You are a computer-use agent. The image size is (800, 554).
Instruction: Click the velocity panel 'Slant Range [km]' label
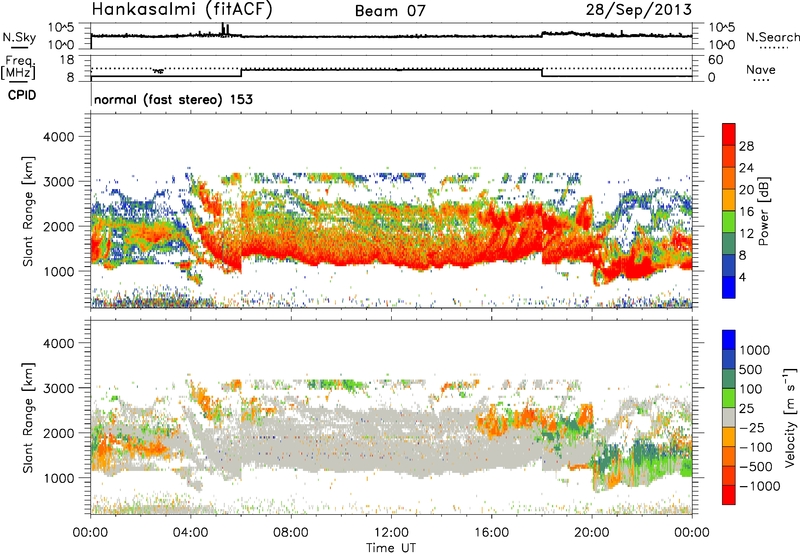(x=28, y=418)
